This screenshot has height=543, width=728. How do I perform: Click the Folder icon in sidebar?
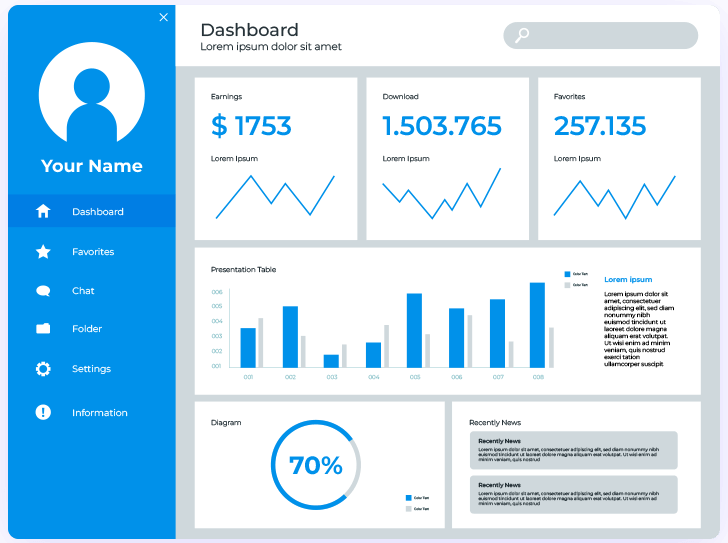pos(43,329)
